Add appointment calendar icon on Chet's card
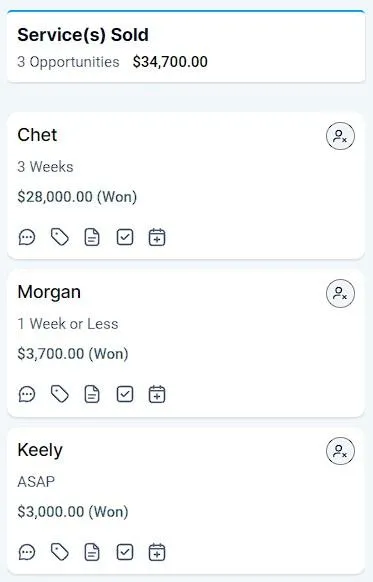373x582 pixels. click(x=157, y=237)
